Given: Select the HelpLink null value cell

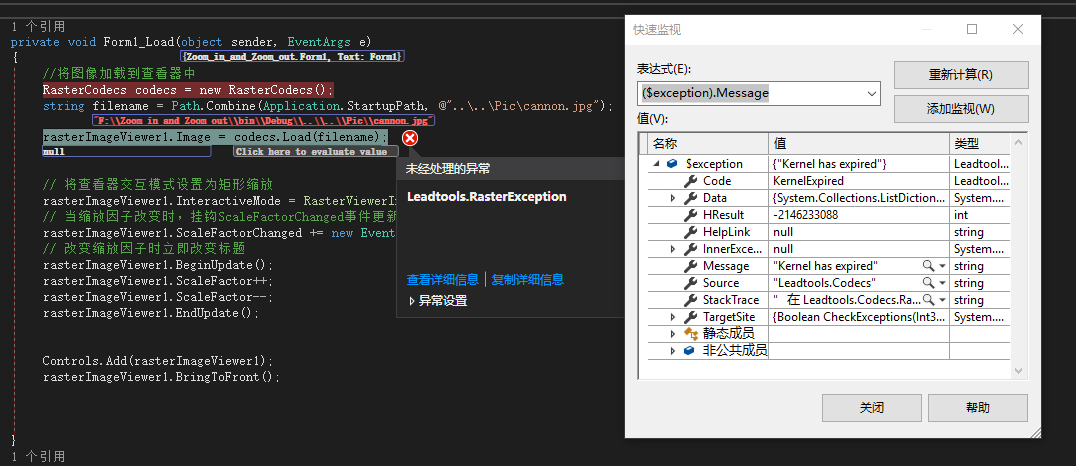Looking at the screenshot, I should 858,232.
